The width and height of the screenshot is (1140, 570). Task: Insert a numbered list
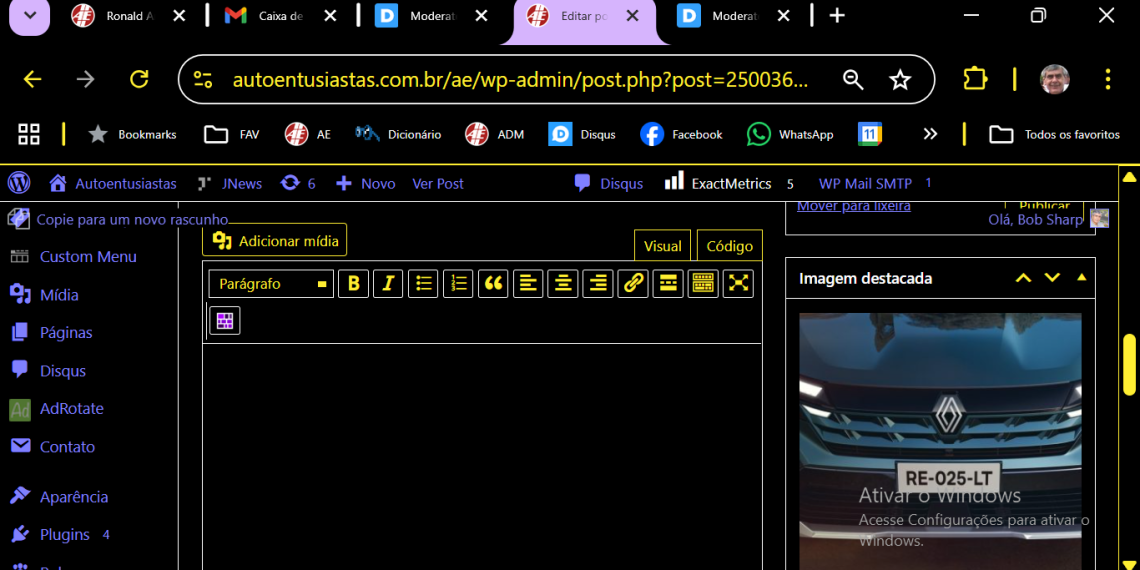click(x=458, y=284)
